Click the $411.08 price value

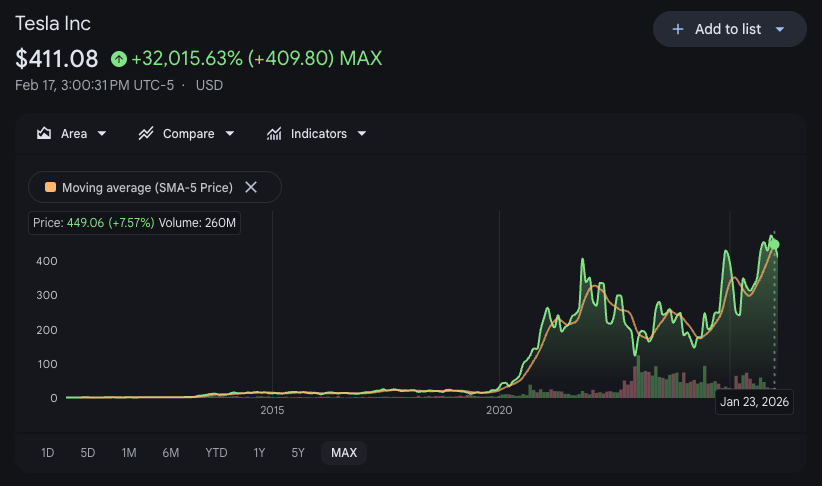[x=57, y=58]
